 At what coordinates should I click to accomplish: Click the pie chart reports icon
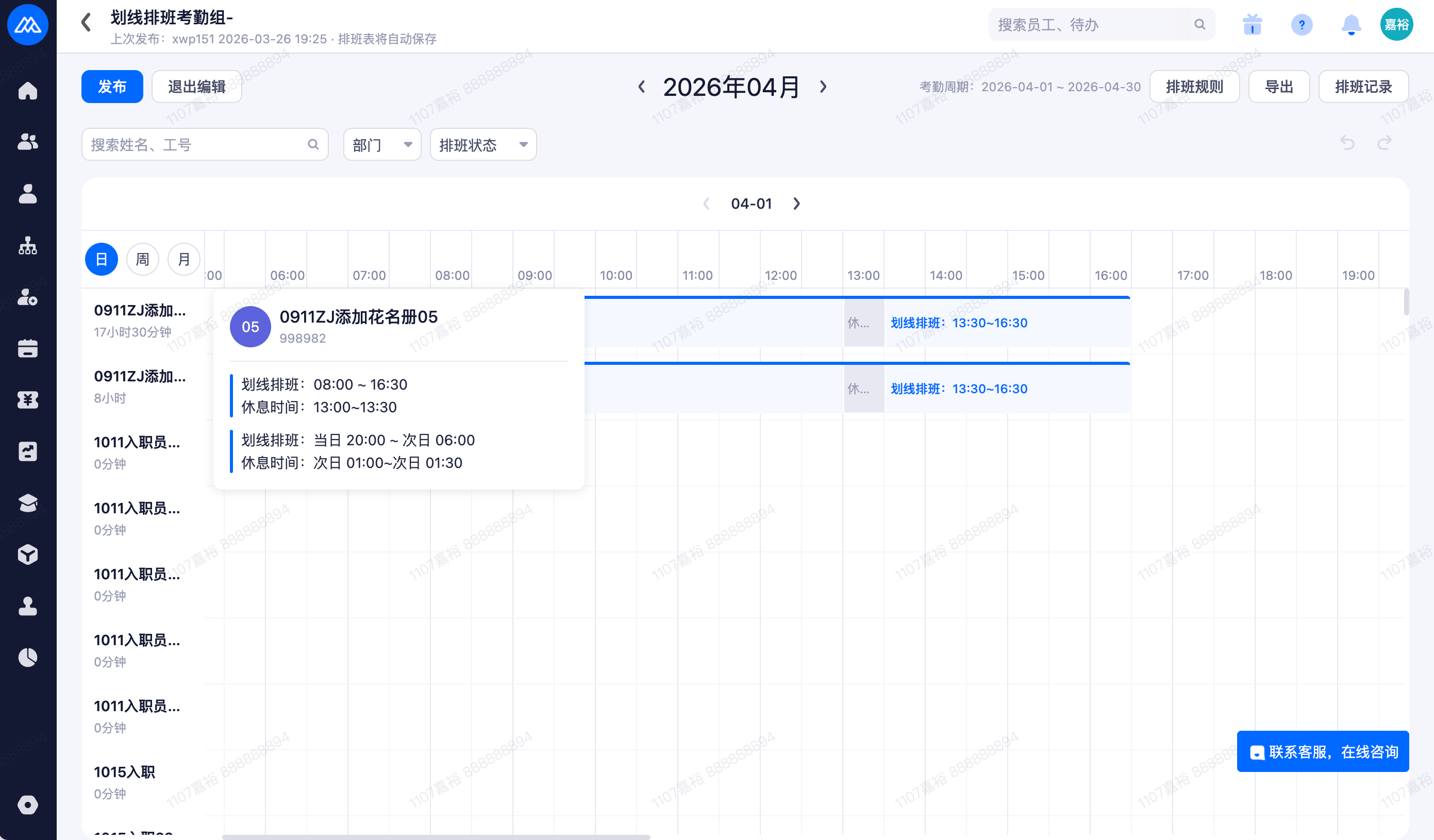point(27,658)
